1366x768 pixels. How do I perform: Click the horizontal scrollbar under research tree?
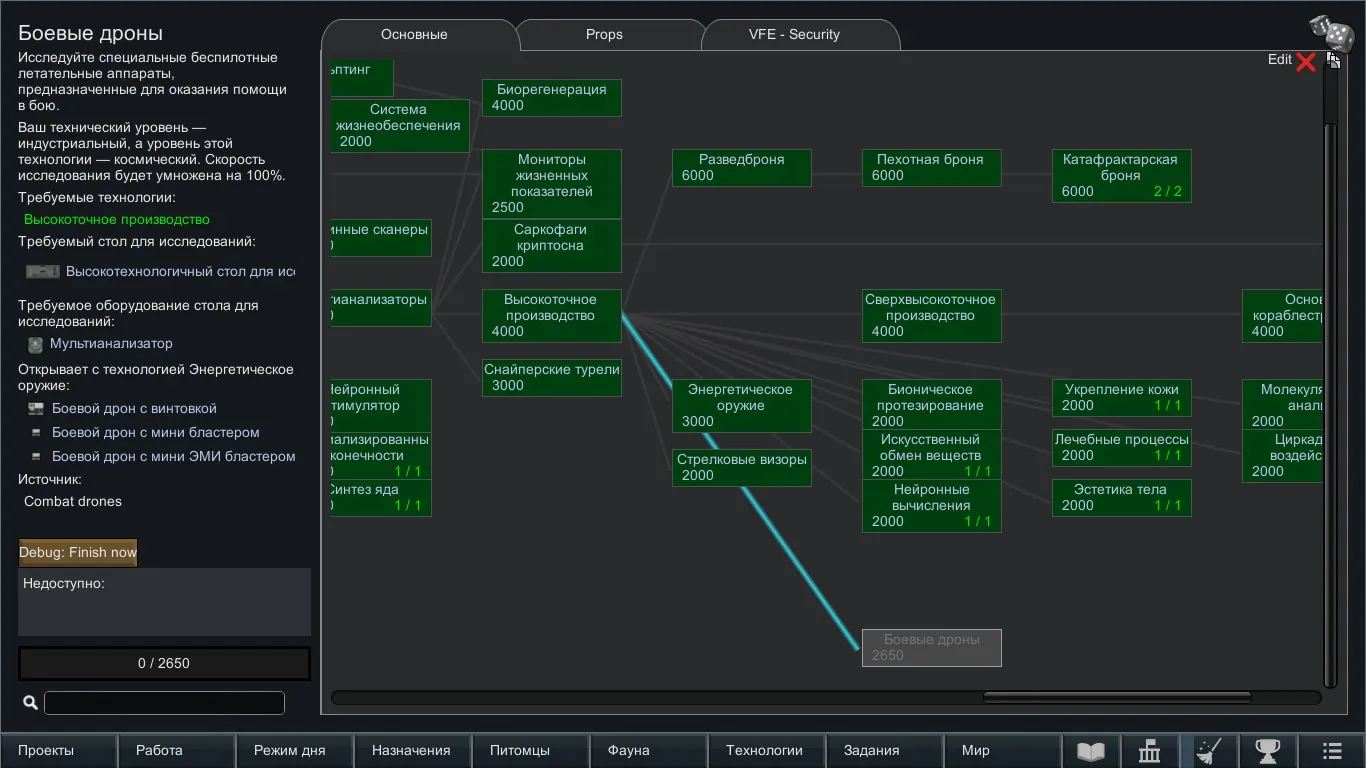tap(1116, 697)
